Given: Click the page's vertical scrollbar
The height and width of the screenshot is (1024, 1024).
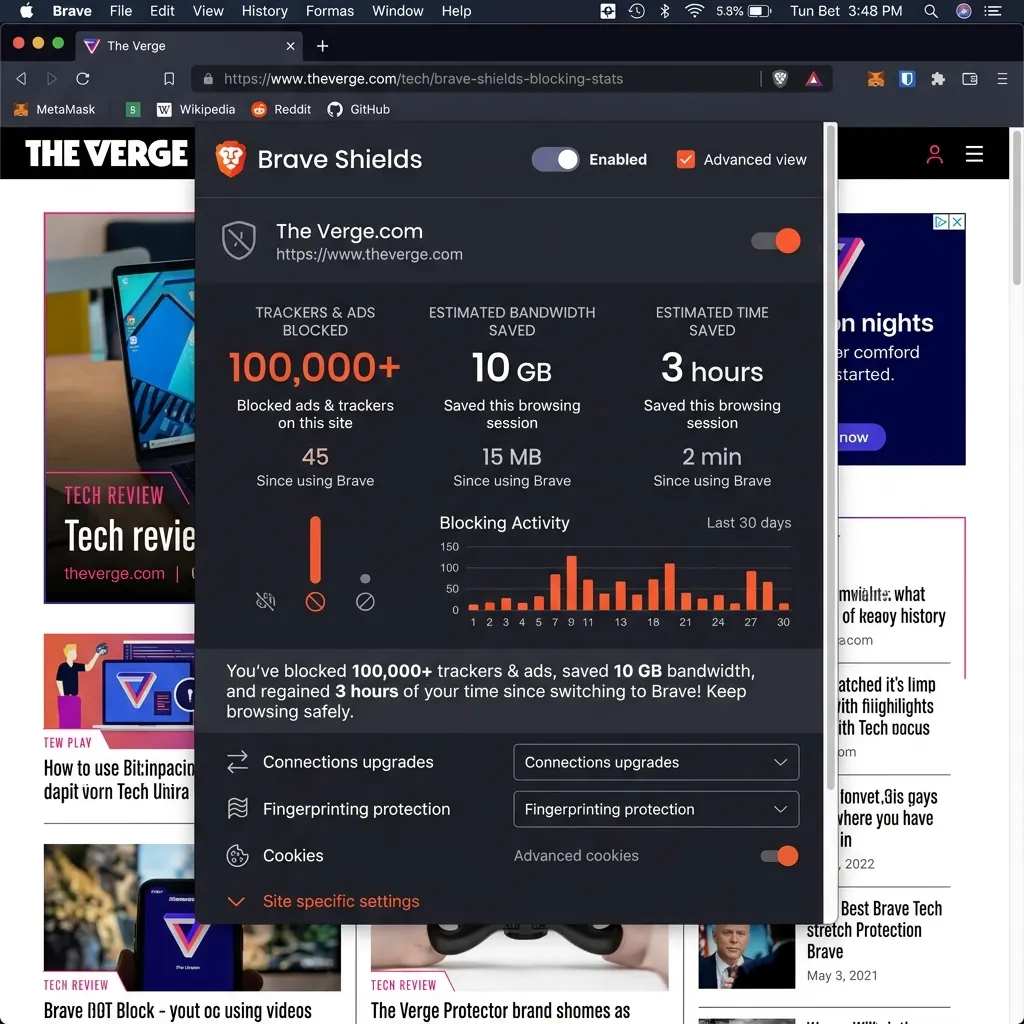Looking at the screenshot, I should (1016, 208).
